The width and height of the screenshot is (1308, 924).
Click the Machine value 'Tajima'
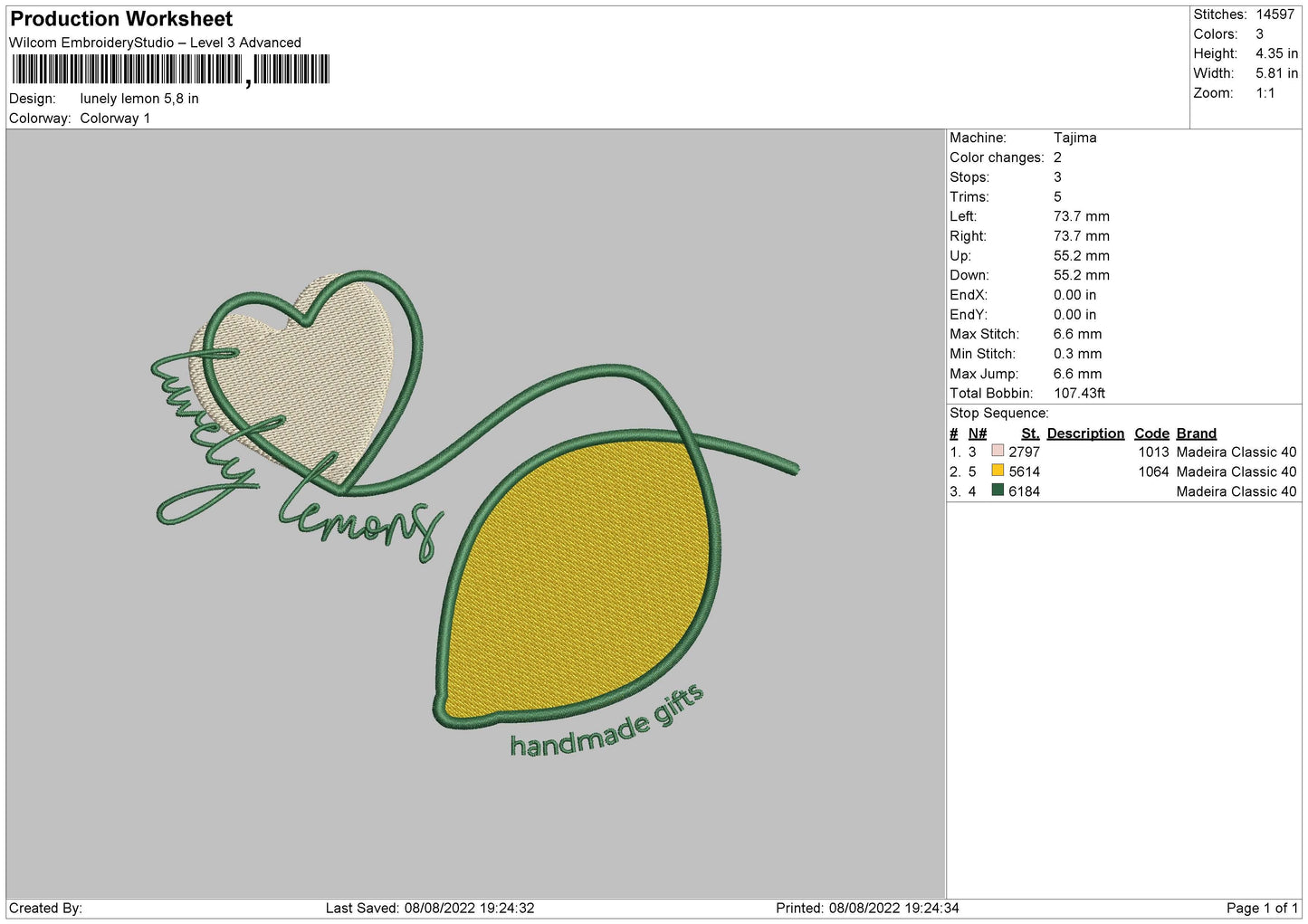click(x=1074, y=138)
